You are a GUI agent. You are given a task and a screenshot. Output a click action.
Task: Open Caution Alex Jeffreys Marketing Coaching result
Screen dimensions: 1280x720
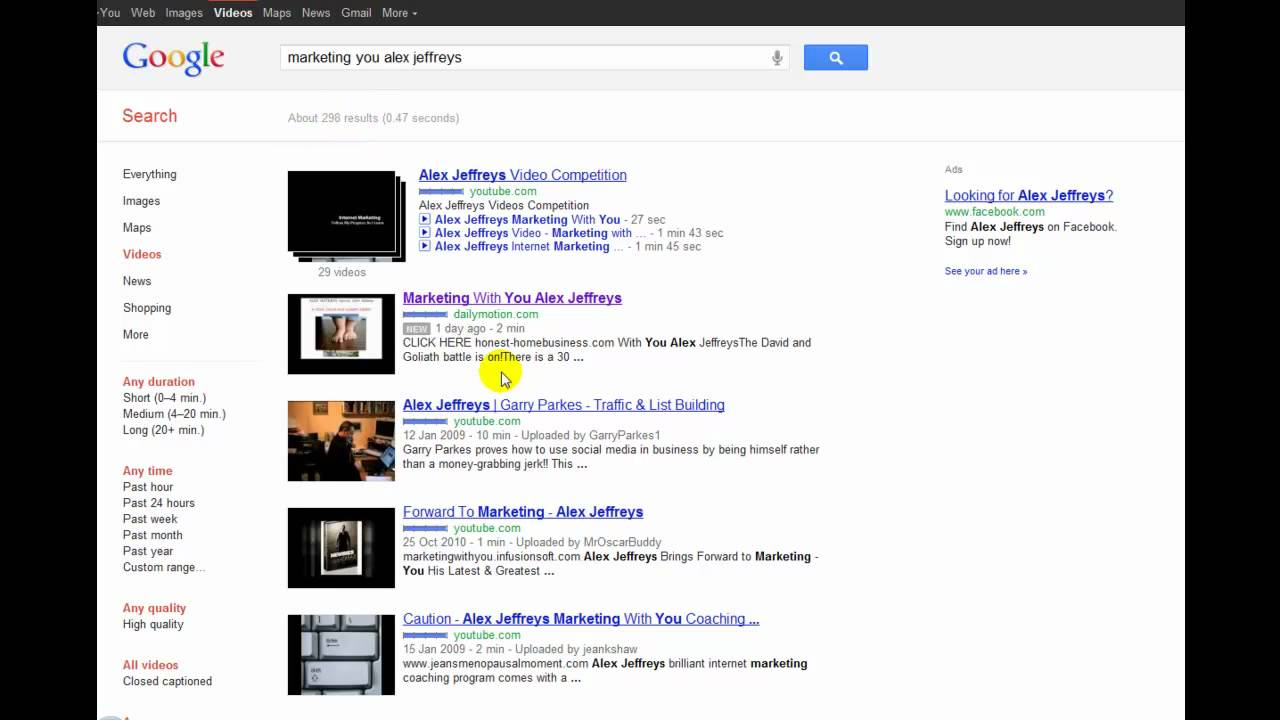point(580,619)
